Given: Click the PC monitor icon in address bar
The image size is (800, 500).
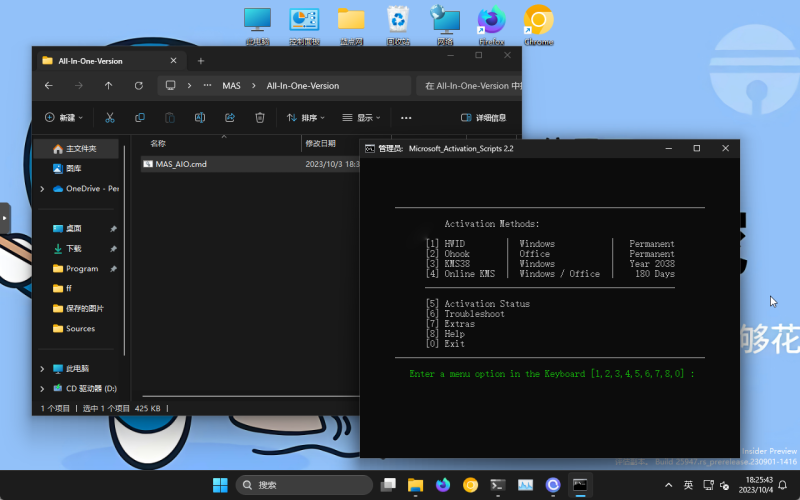Looking at the screenshot, I should pyautogui.click(x=170, y=85).
